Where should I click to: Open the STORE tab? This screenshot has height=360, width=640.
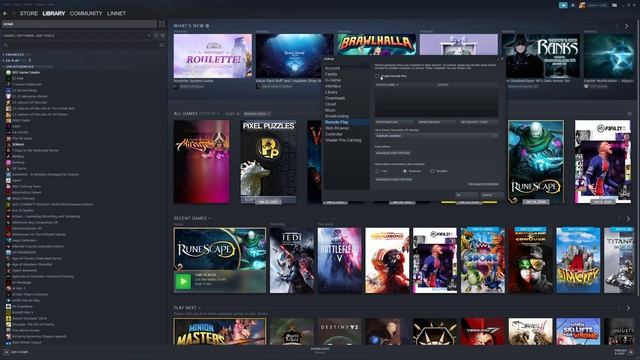pos(29,13)
